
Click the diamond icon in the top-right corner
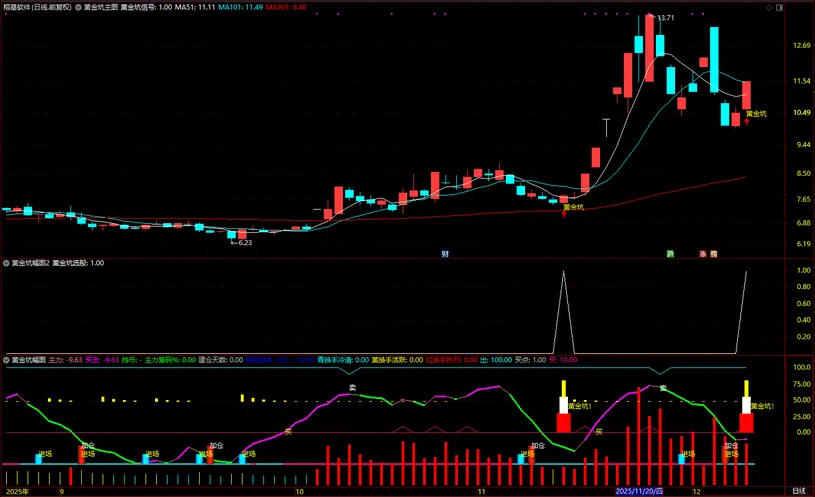[x=769, y=7]
